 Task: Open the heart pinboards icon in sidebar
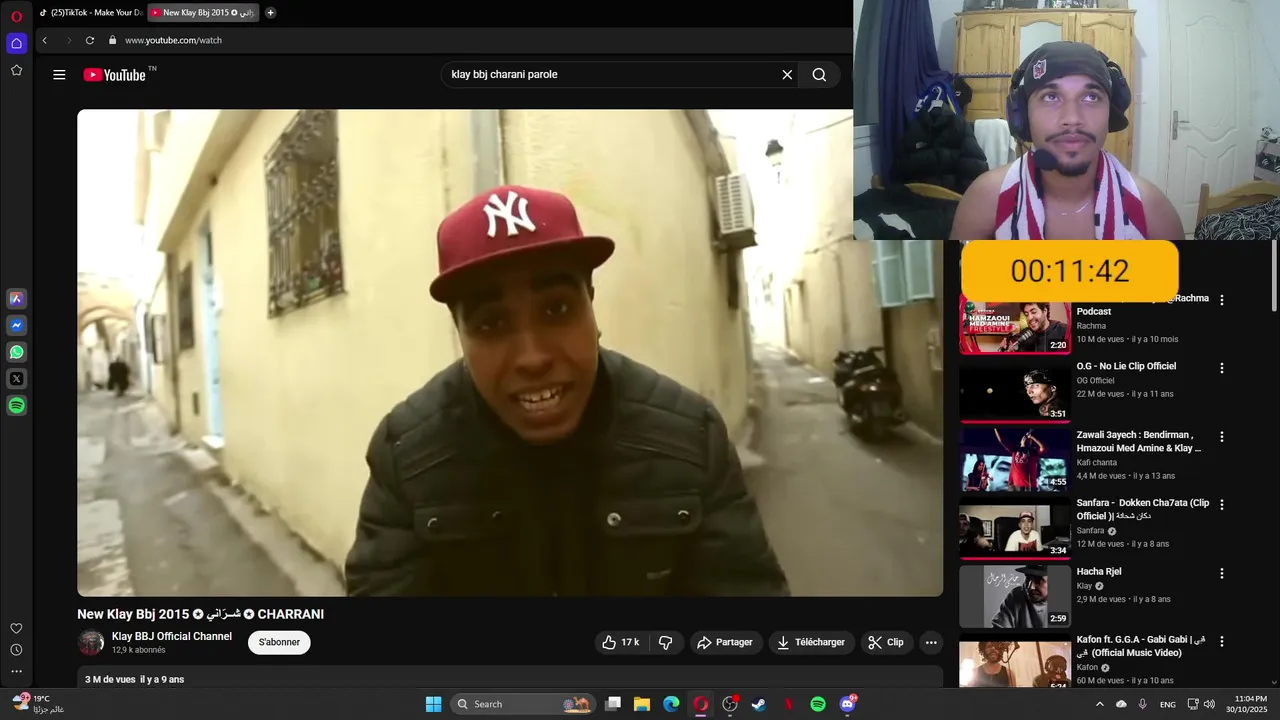click(x=16, y=628)
